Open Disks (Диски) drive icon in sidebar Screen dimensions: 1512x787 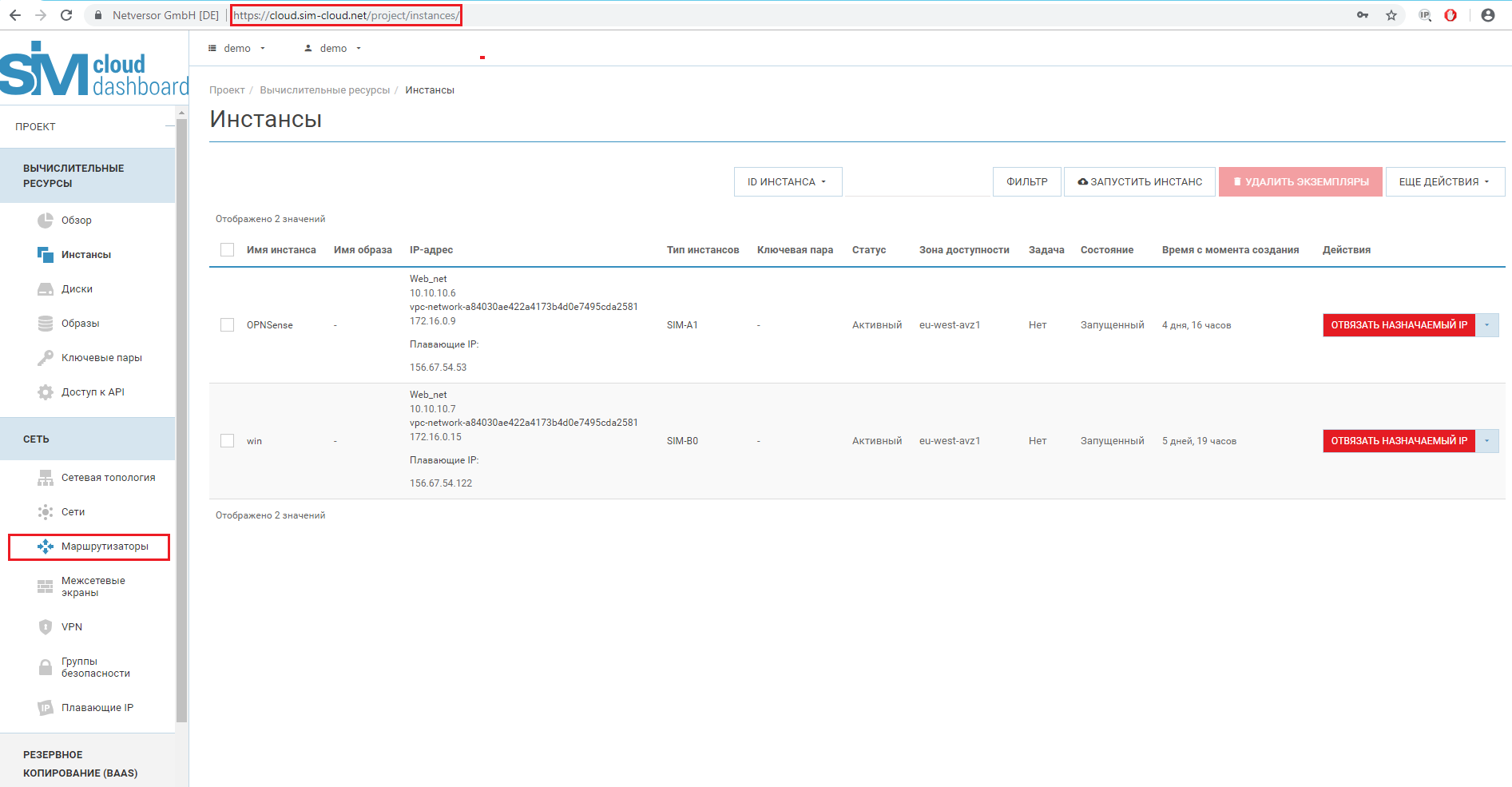click(x=46, y=289)
